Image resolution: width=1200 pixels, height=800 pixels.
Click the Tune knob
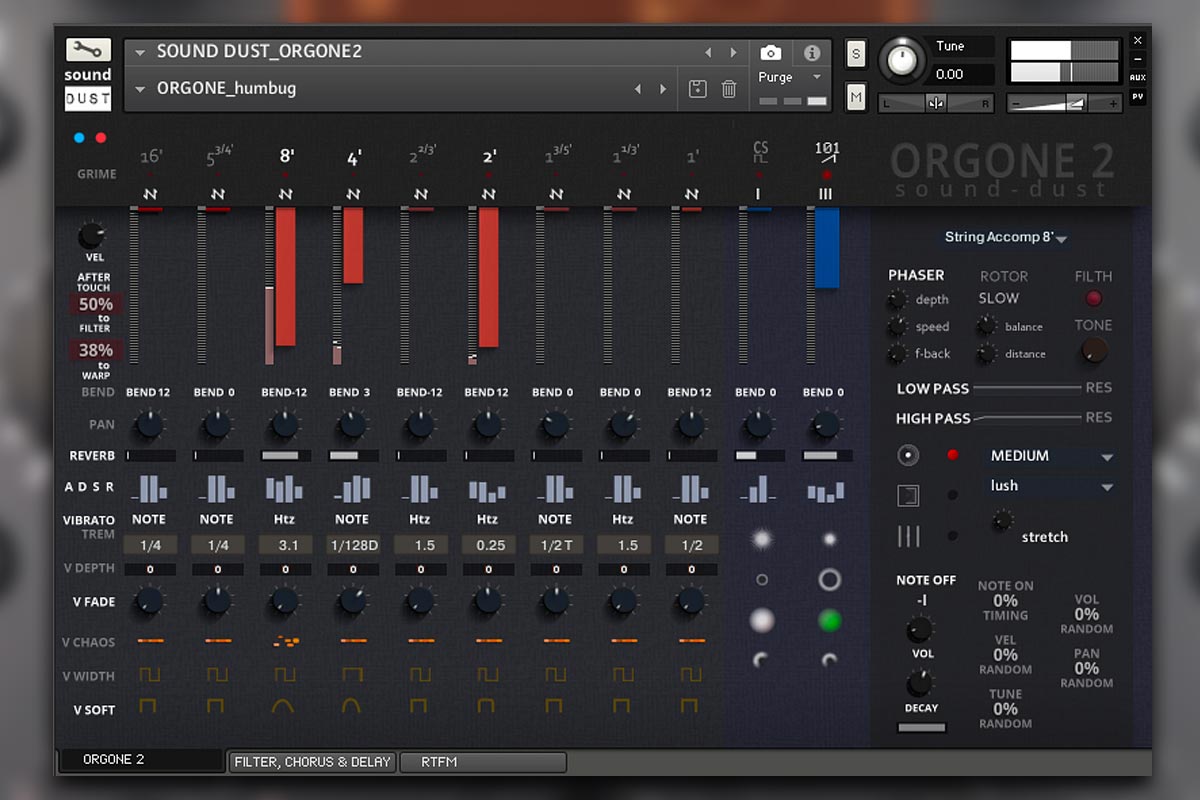[x=902, y=60]
